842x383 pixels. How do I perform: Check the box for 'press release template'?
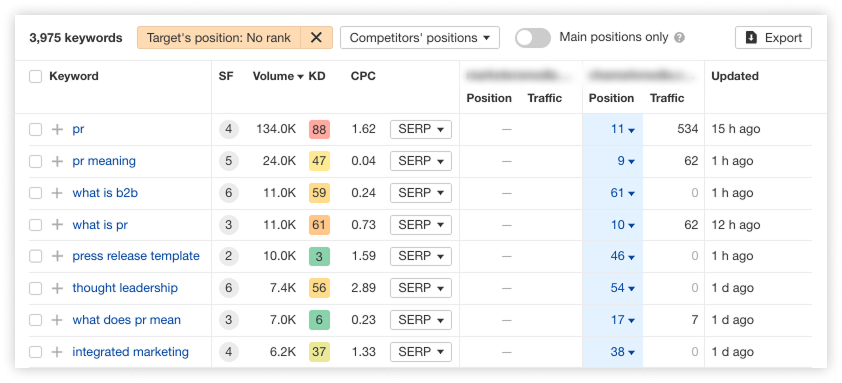pos(35,256)
